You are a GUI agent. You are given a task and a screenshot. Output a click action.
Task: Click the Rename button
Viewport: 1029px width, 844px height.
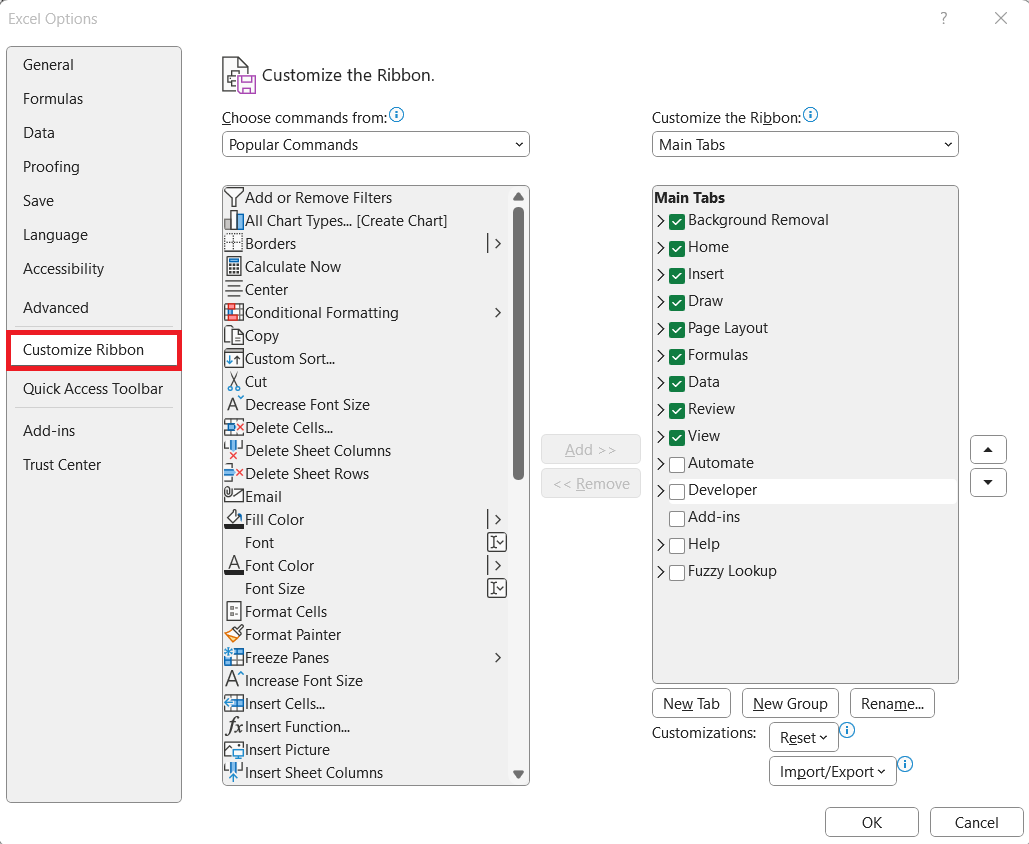[892, 704]
